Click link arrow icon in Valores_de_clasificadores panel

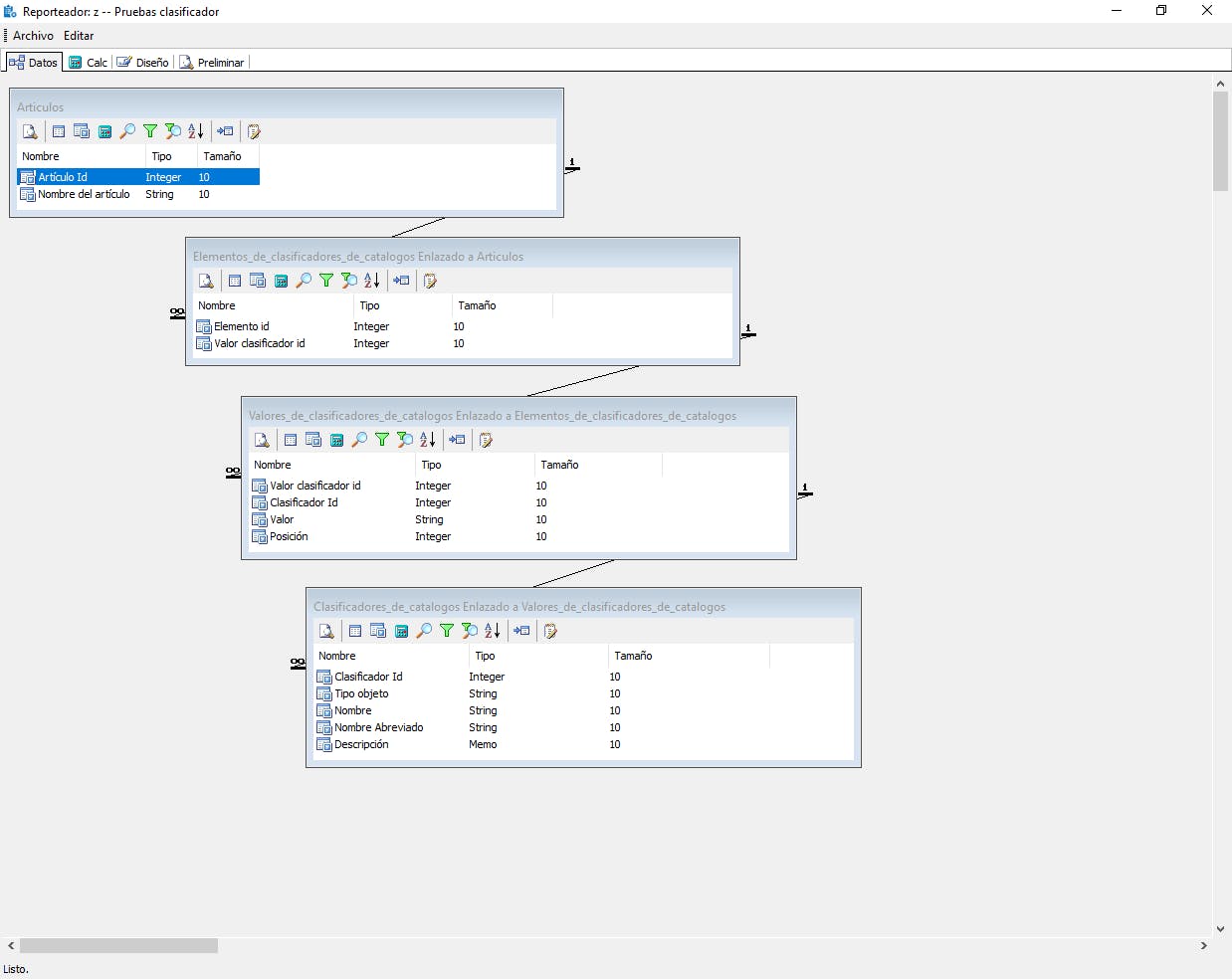pyautogui.click(x=457, y=440)
